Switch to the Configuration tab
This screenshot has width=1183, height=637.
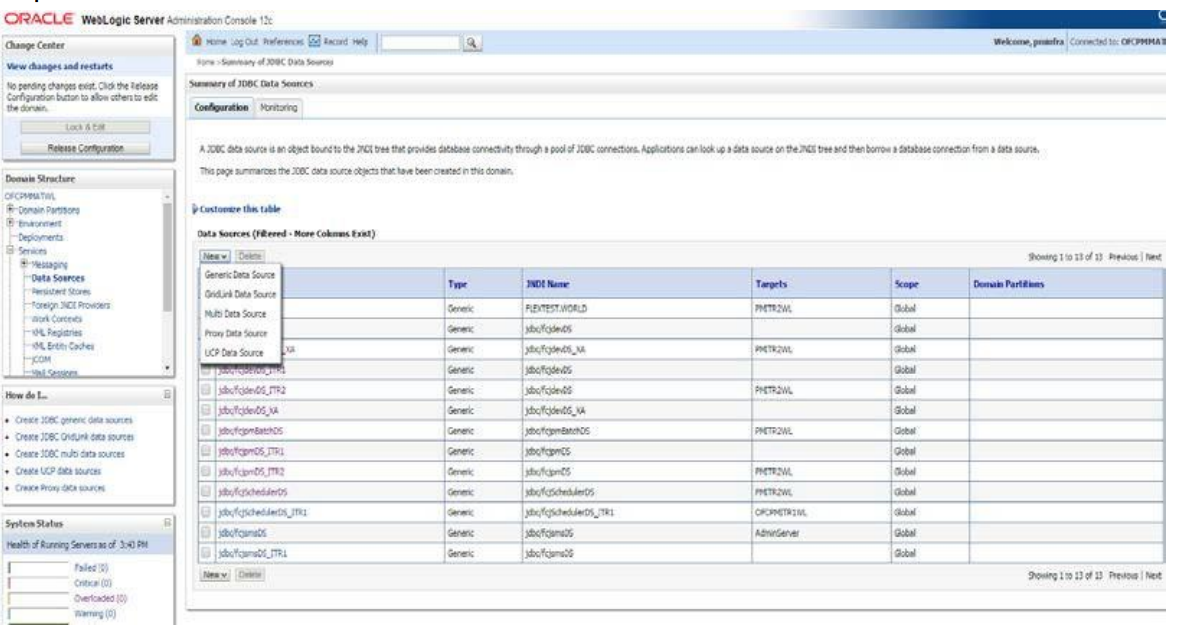[x=221, y=108]
